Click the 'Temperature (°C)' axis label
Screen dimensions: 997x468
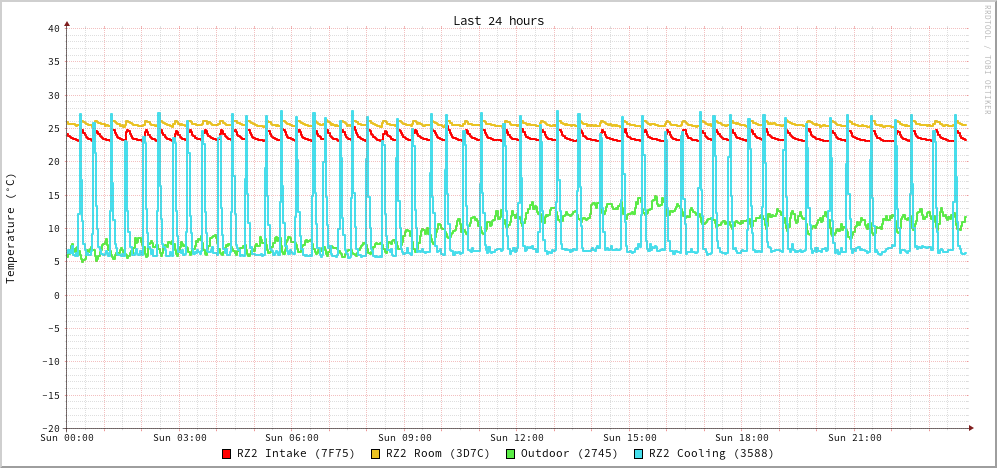pos(10,229)
